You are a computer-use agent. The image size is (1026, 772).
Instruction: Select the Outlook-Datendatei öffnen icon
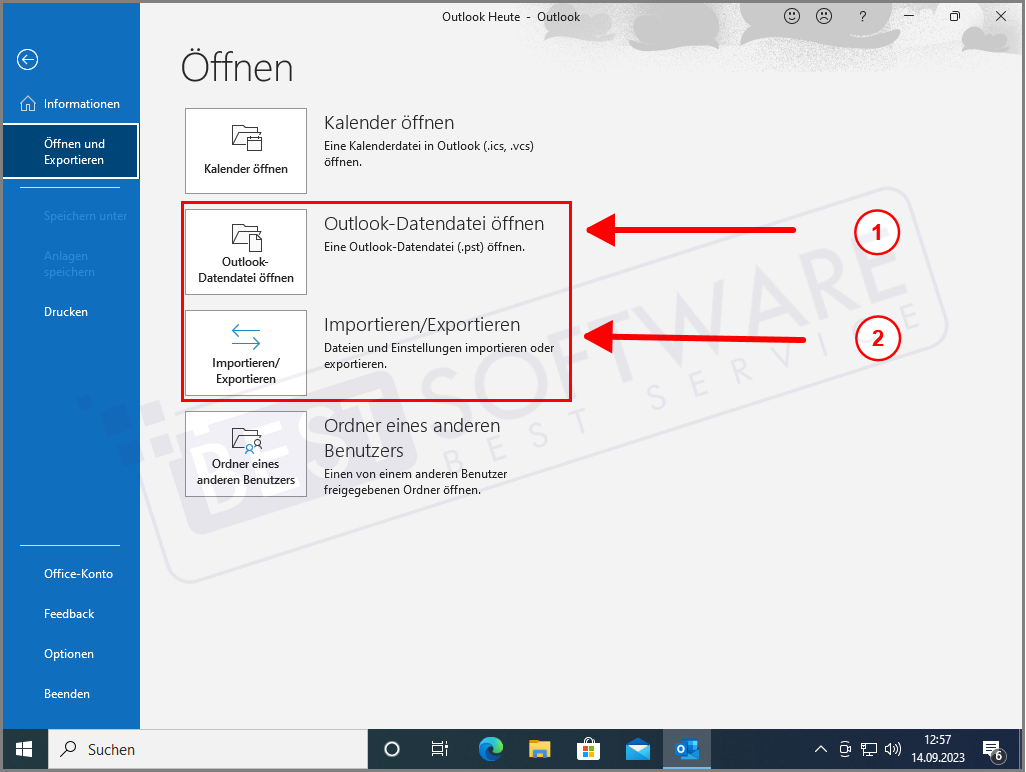tap(245, 252)
